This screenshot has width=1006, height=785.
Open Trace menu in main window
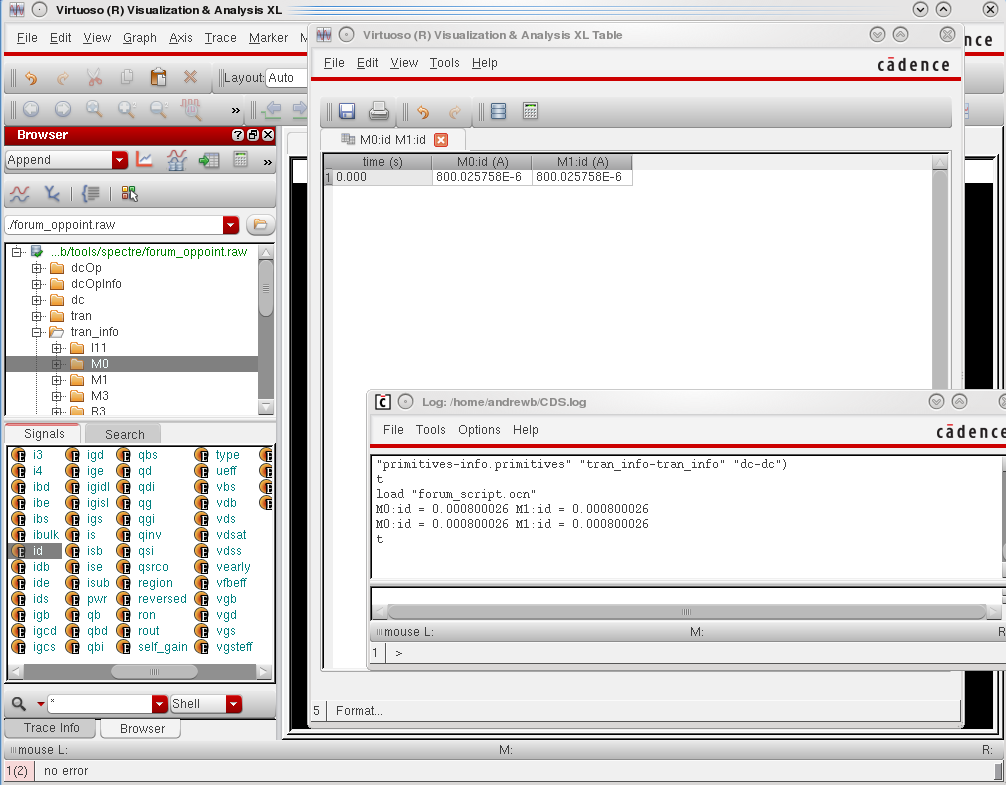(x=220, y=38)
